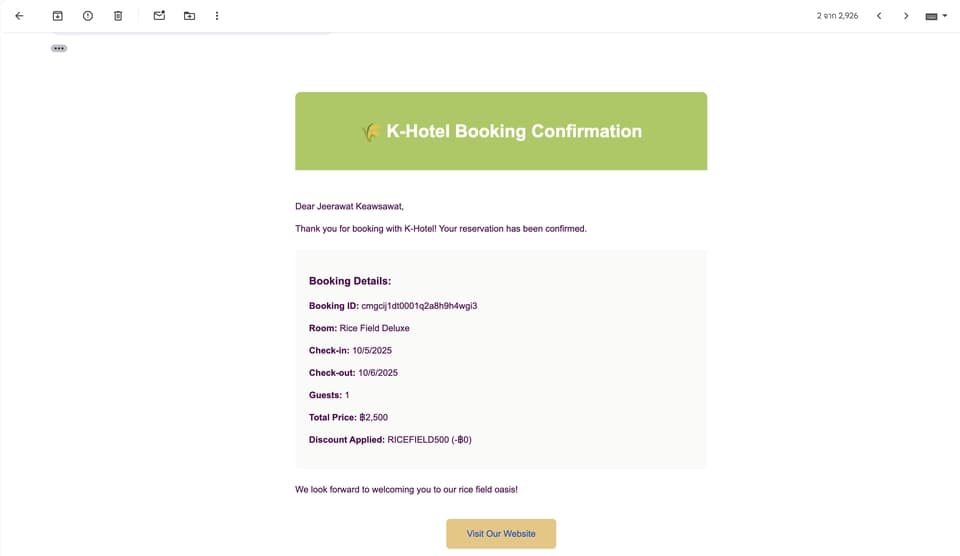Image resolution: width=960 pixels, height=556 pixels.
Task: Report this email as spam
Action: coord(88,16)
